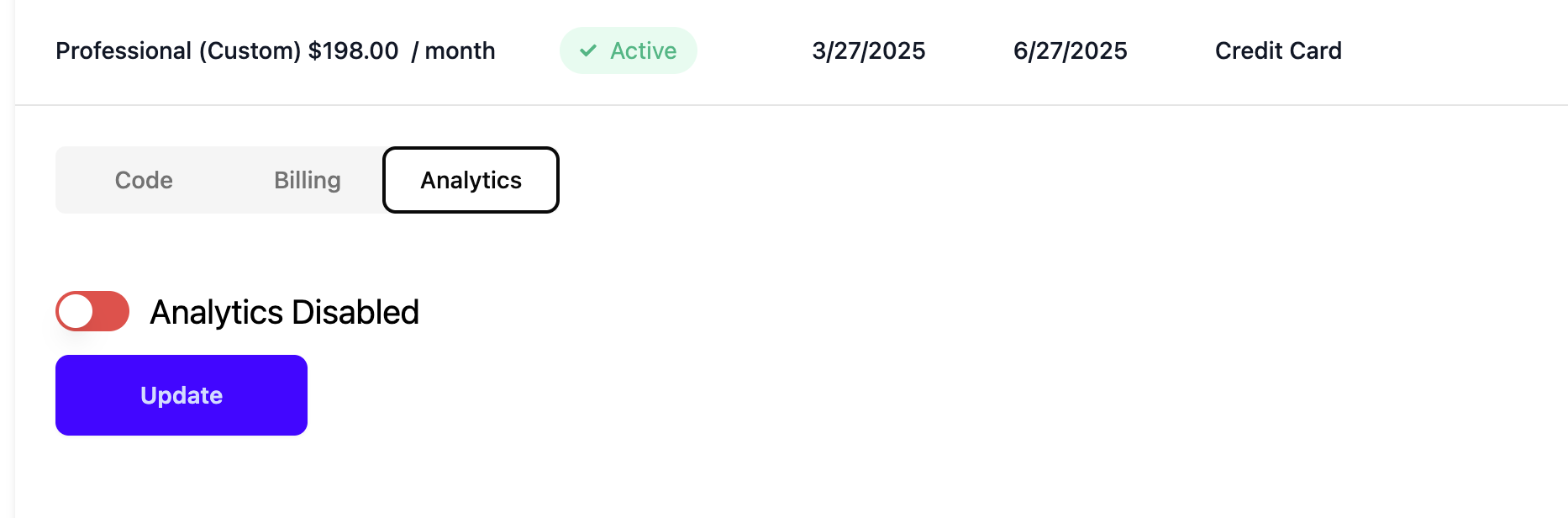Click the Update button
Screen dimensions: 1568x518
[182, 395]
